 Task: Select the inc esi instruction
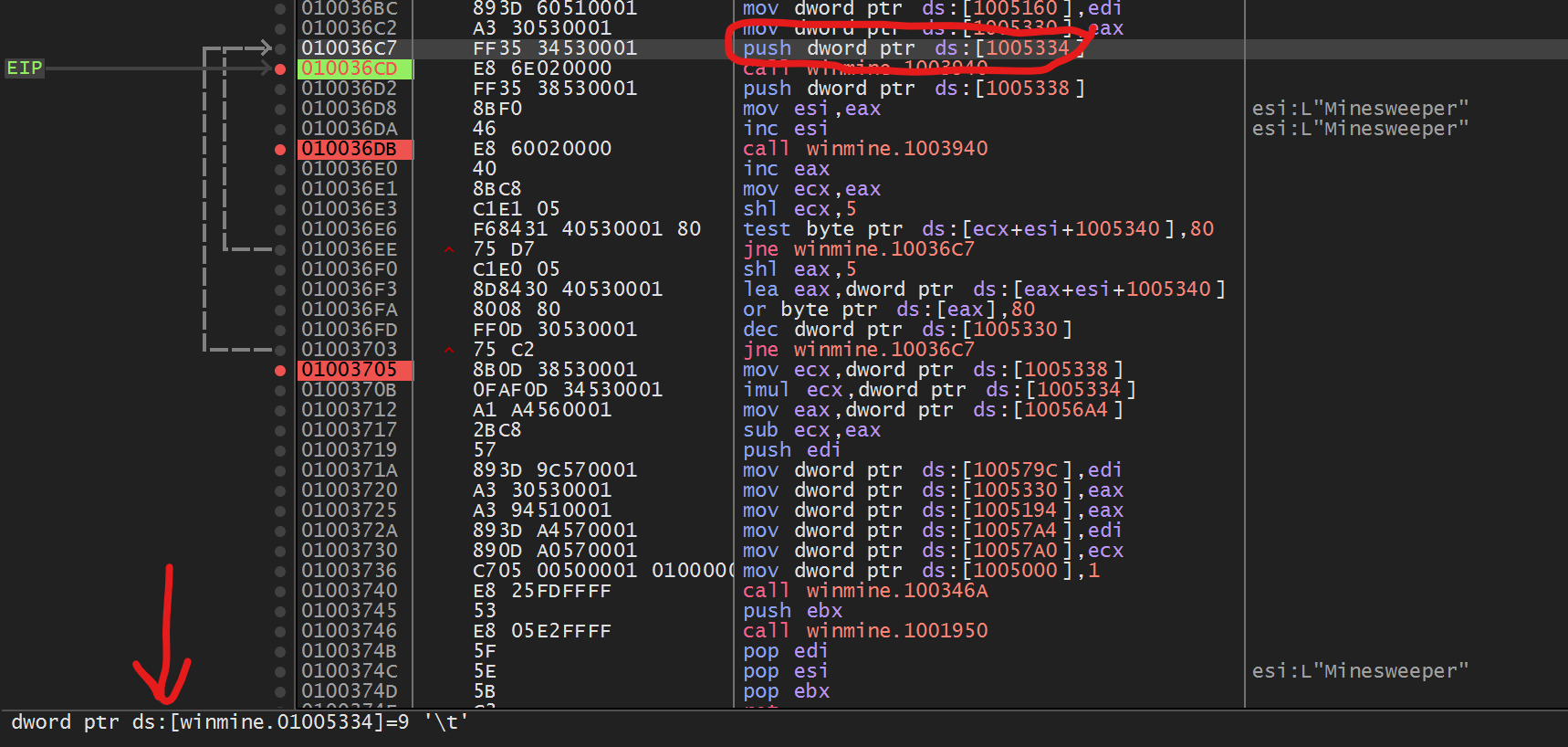click(x=786, y=129)
